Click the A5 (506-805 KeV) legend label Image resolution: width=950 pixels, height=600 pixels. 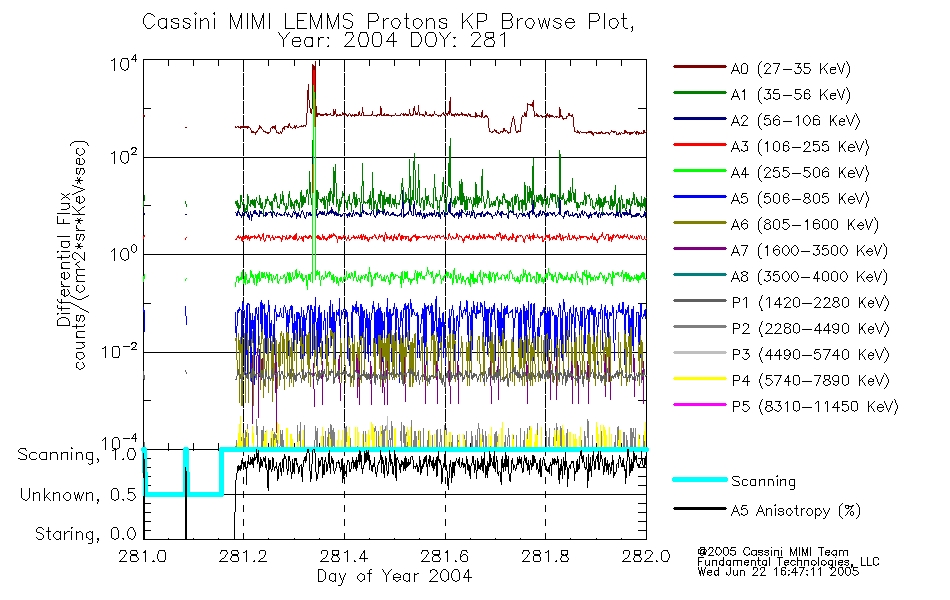tap(799, 199)
